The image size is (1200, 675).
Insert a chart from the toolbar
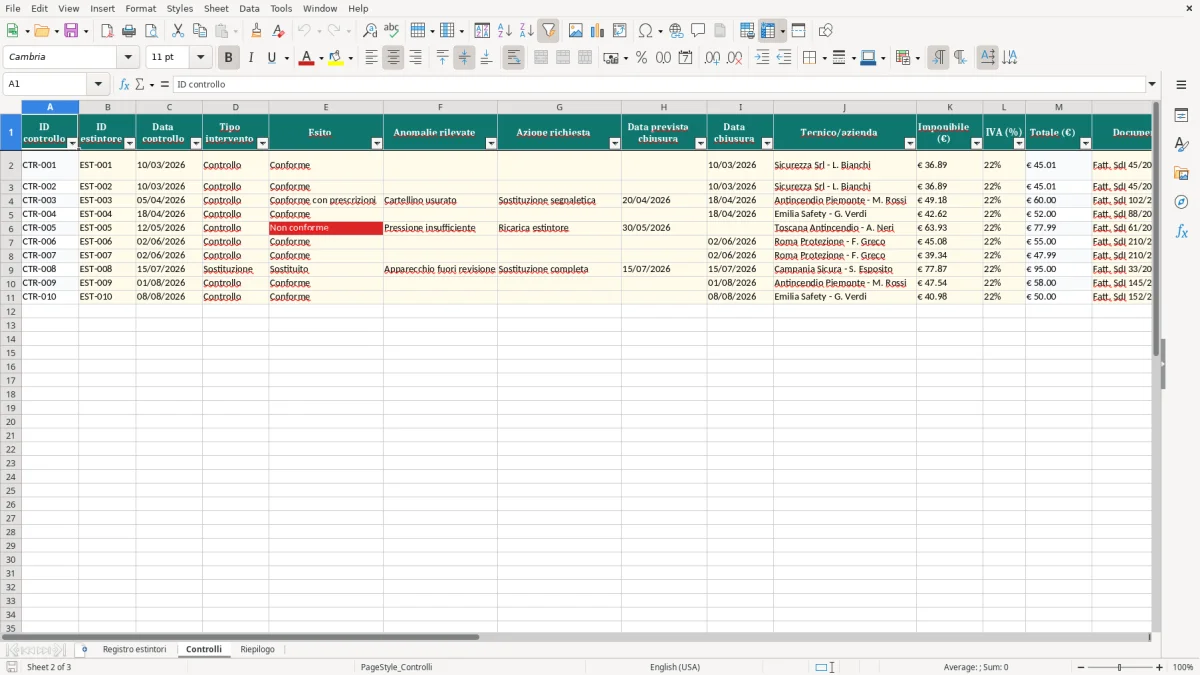598,31
